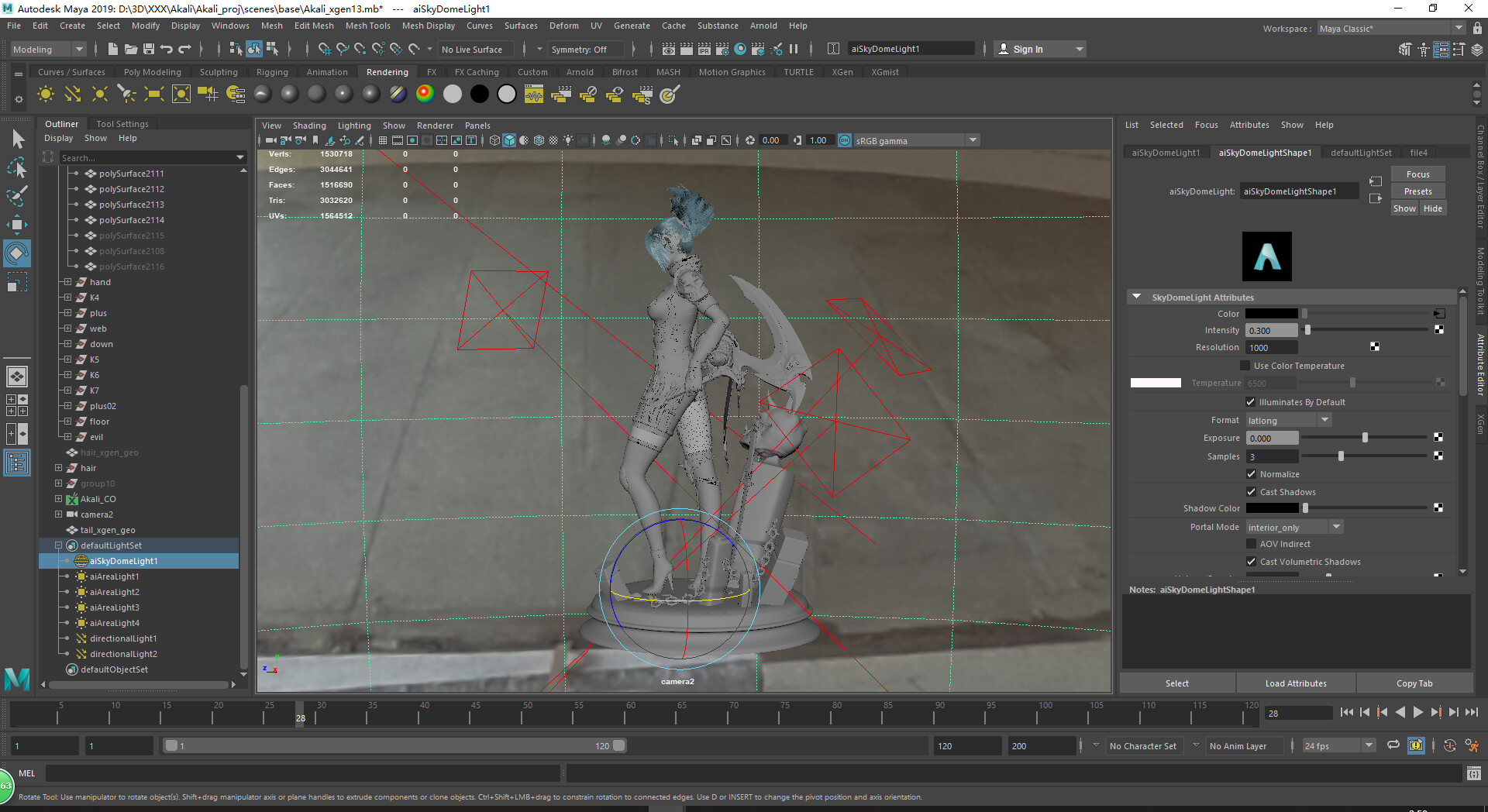1488x812 pixels.
Task: Switch to single-pane layout icon
Action: tap(17, 377)
